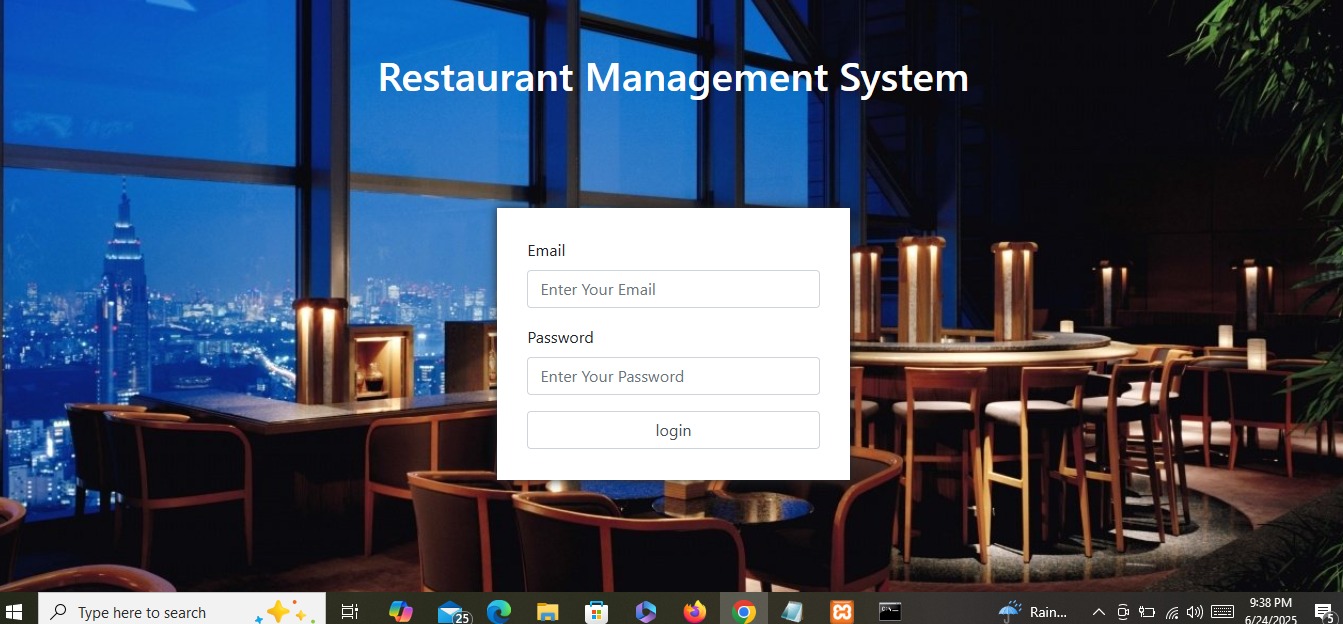Open the Mail app with 25 unread
The image size is (1343, 624).
point(453,612)
